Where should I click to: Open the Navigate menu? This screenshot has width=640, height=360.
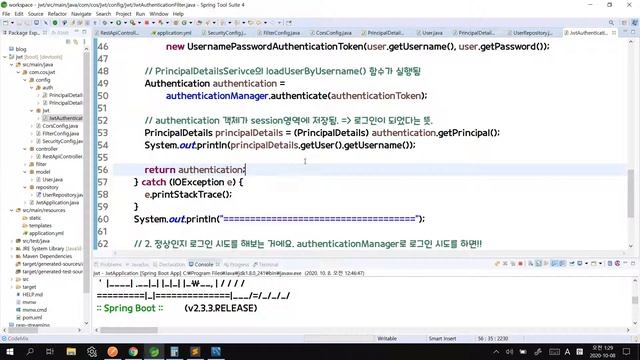pos(81,14)
